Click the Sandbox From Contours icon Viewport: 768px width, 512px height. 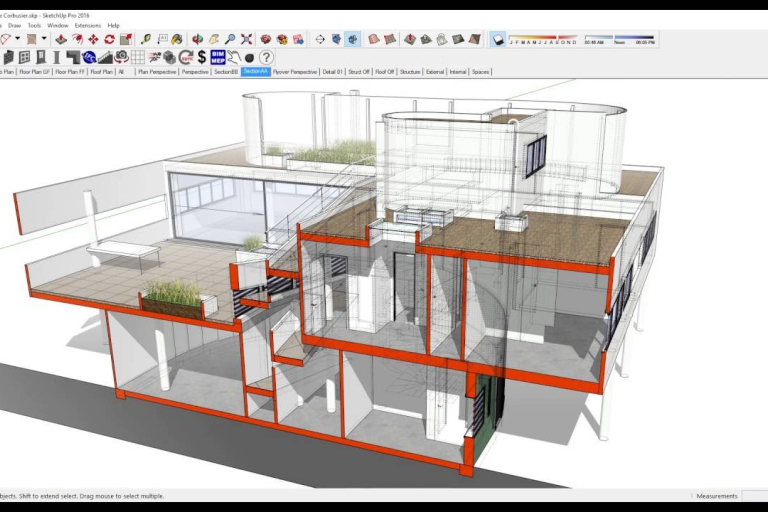click(374, 39)
